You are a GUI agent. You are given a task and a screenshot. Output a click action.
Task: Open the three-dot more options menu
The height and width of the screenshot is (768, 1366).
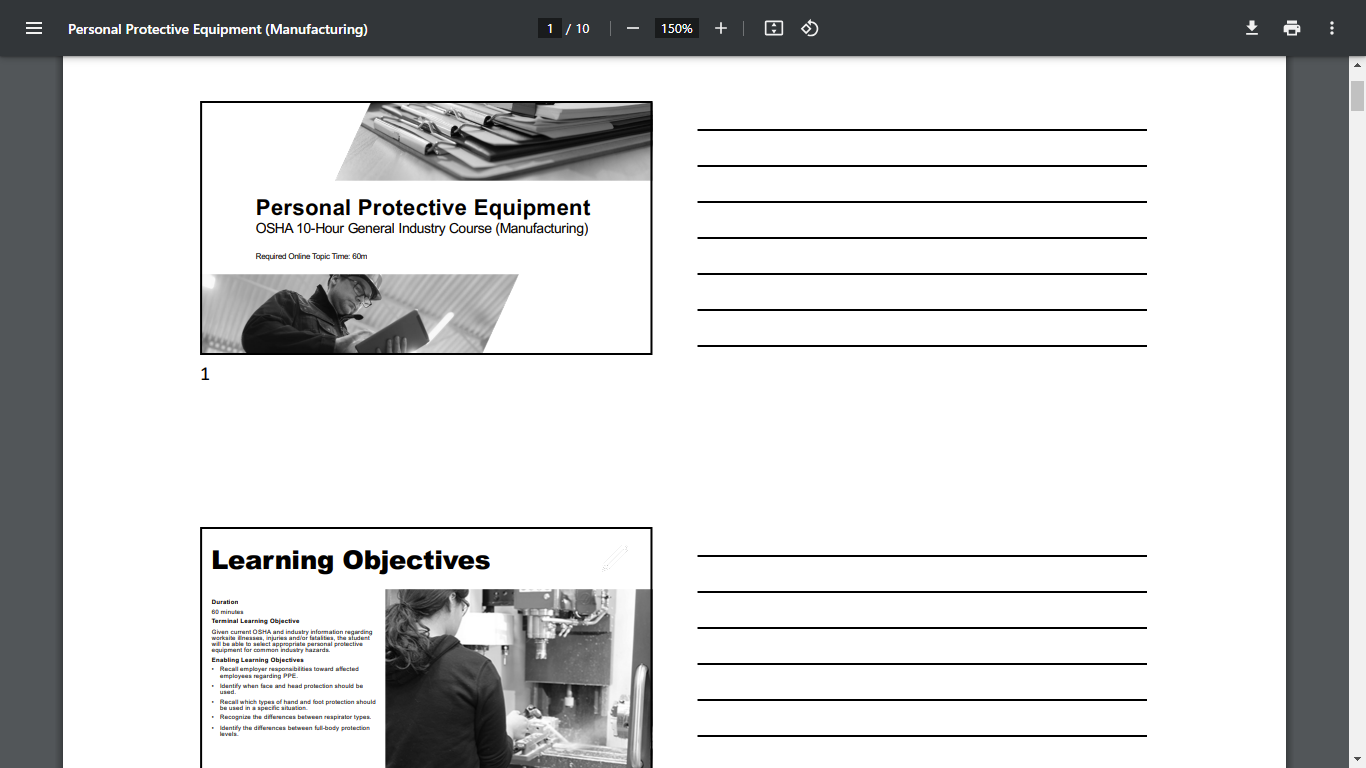[x=1331, y=28]
